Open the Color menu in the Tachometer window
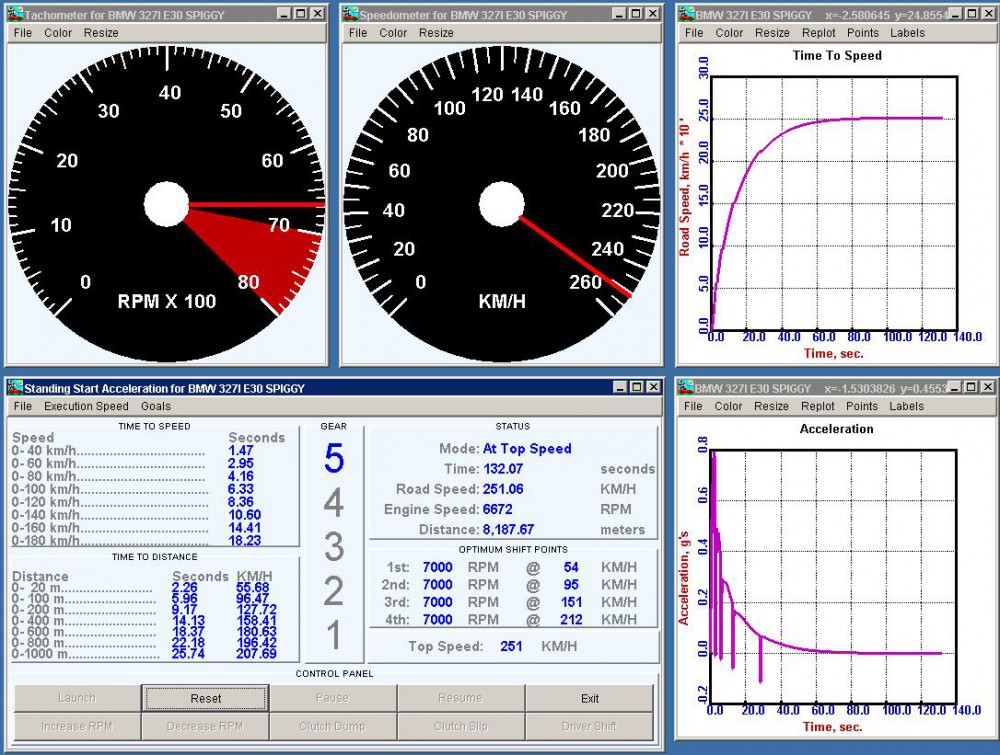 (x=58, y=33)
